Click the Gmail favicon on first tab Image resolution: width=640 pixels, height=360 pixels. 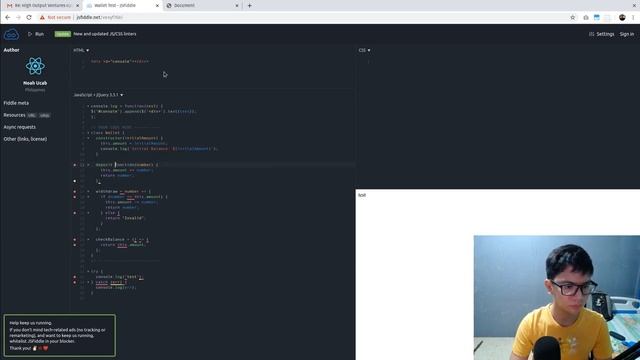pos(9,6)
